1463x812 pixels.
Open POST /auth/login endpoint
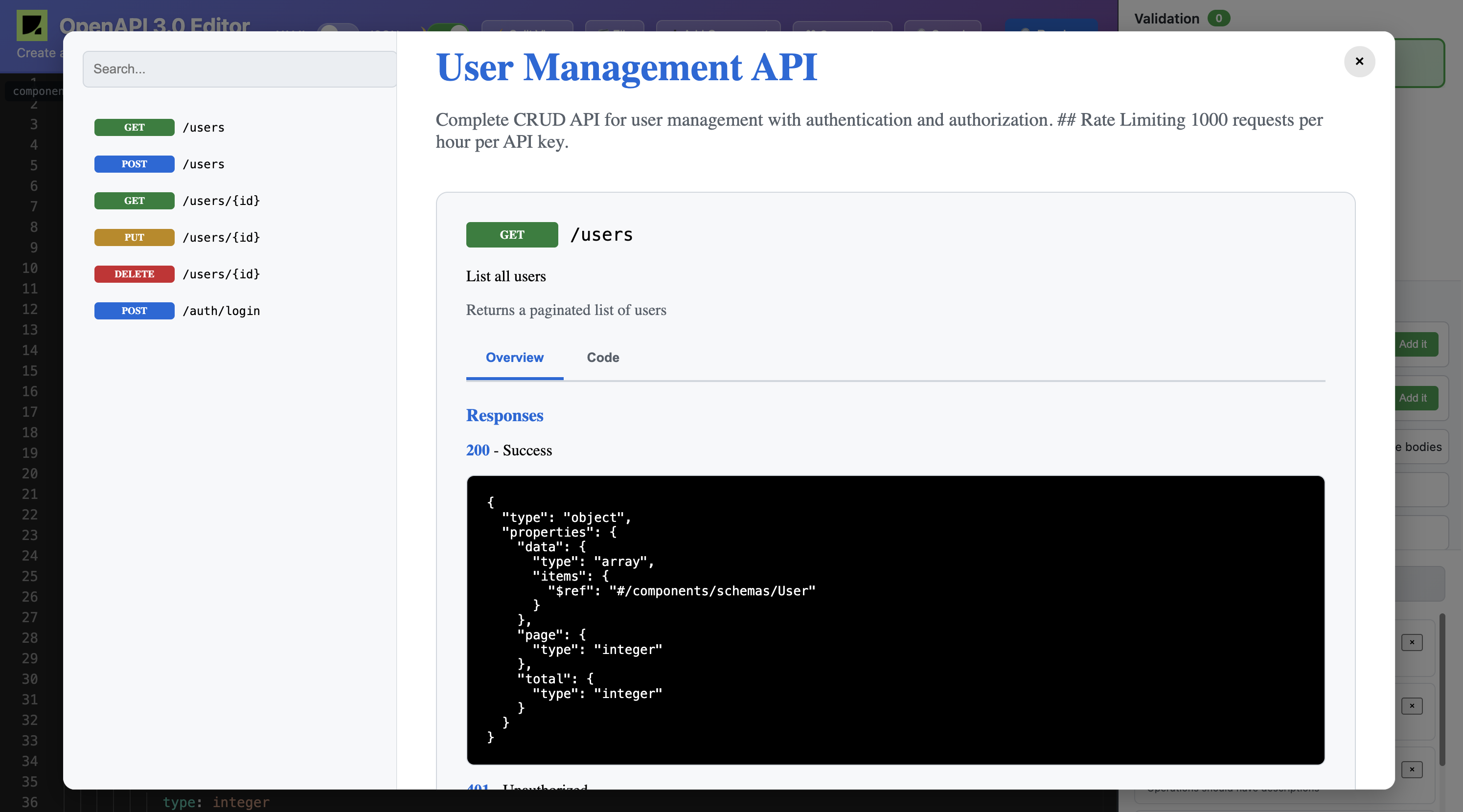coord(177,311)
